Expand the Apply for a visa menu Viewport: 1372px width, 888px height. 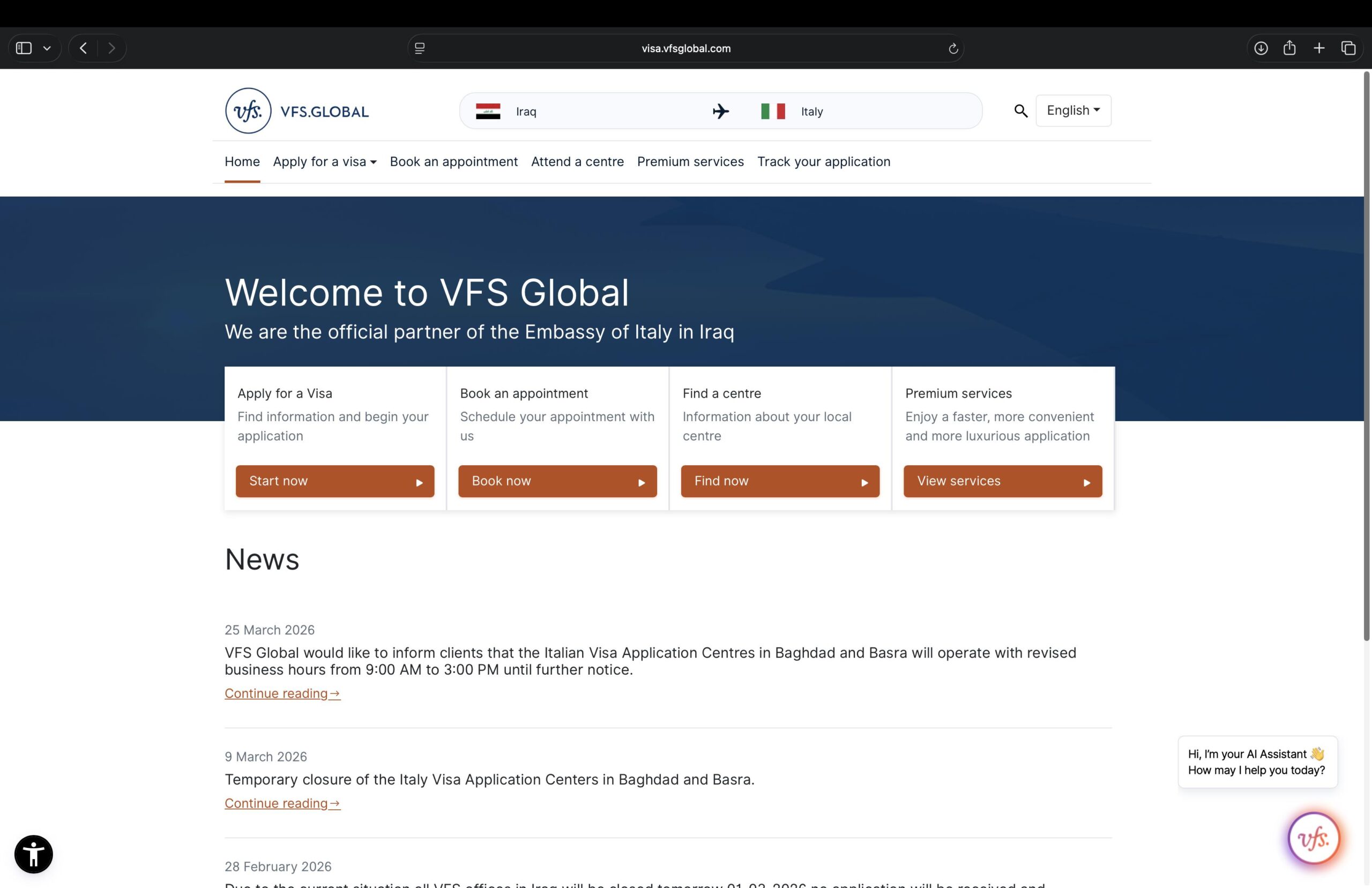point(325,161)
